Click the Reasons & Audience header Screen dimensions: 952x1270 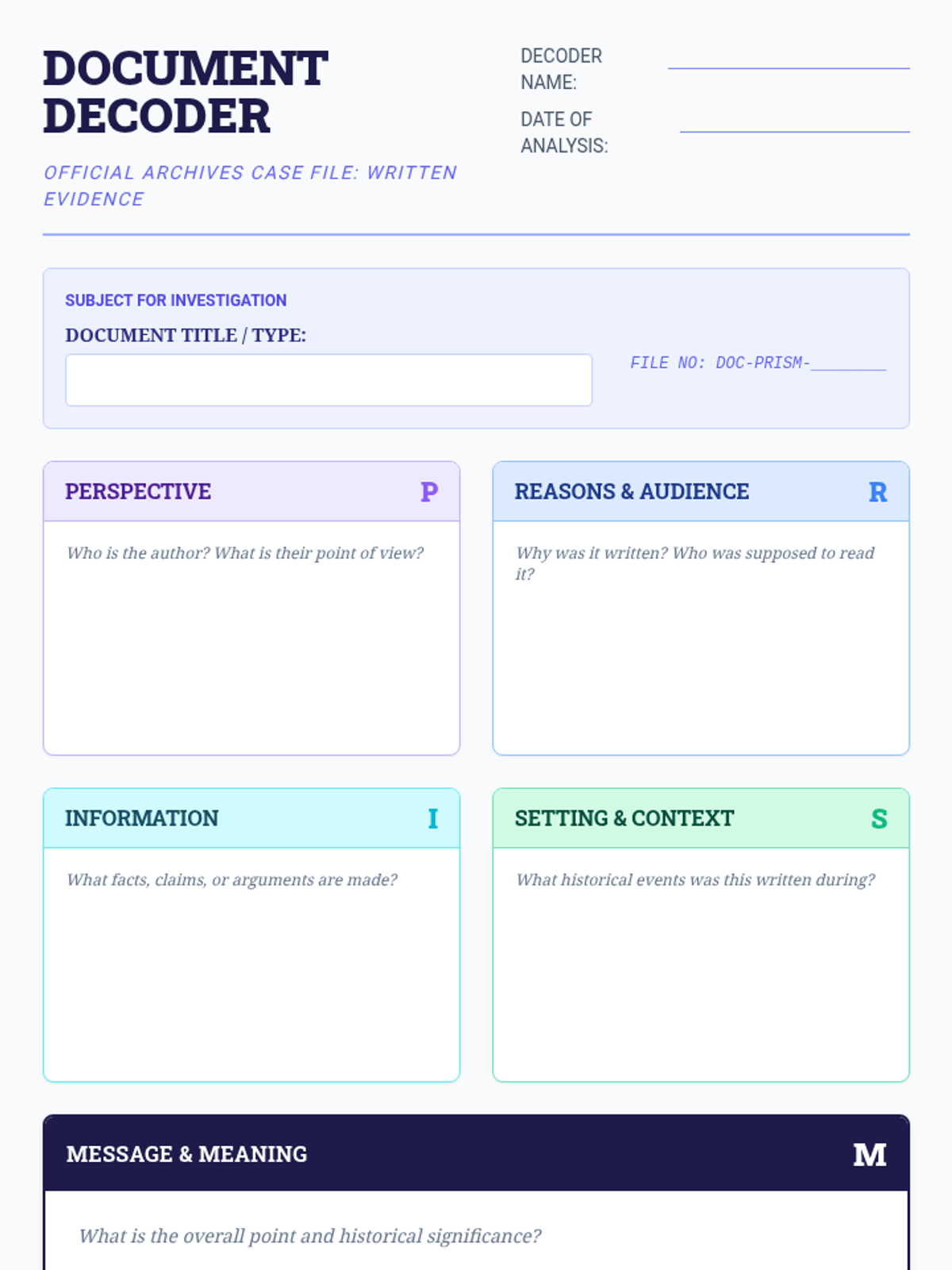631,492
